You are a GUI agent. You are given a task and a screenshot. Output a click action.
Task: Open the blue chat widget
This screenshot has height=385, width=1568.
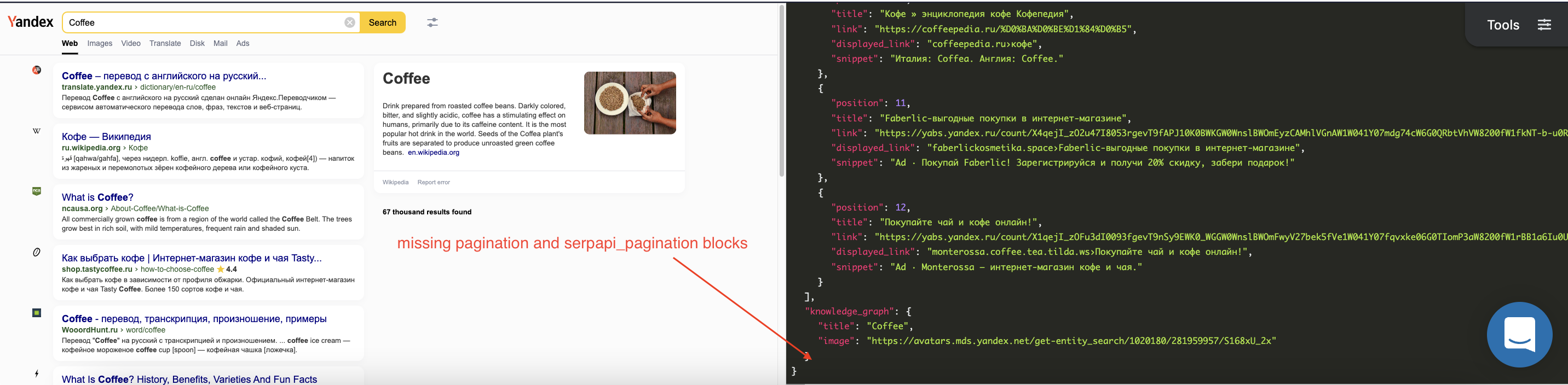pyautogui.click(x=1519, y=335)
